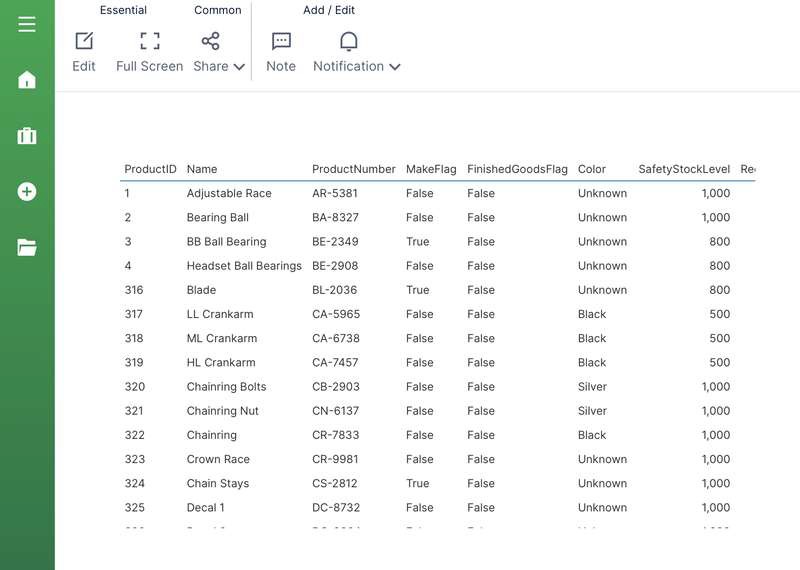Sort by ProductID column header
This screenshot has width=800, height=570.
151,169
